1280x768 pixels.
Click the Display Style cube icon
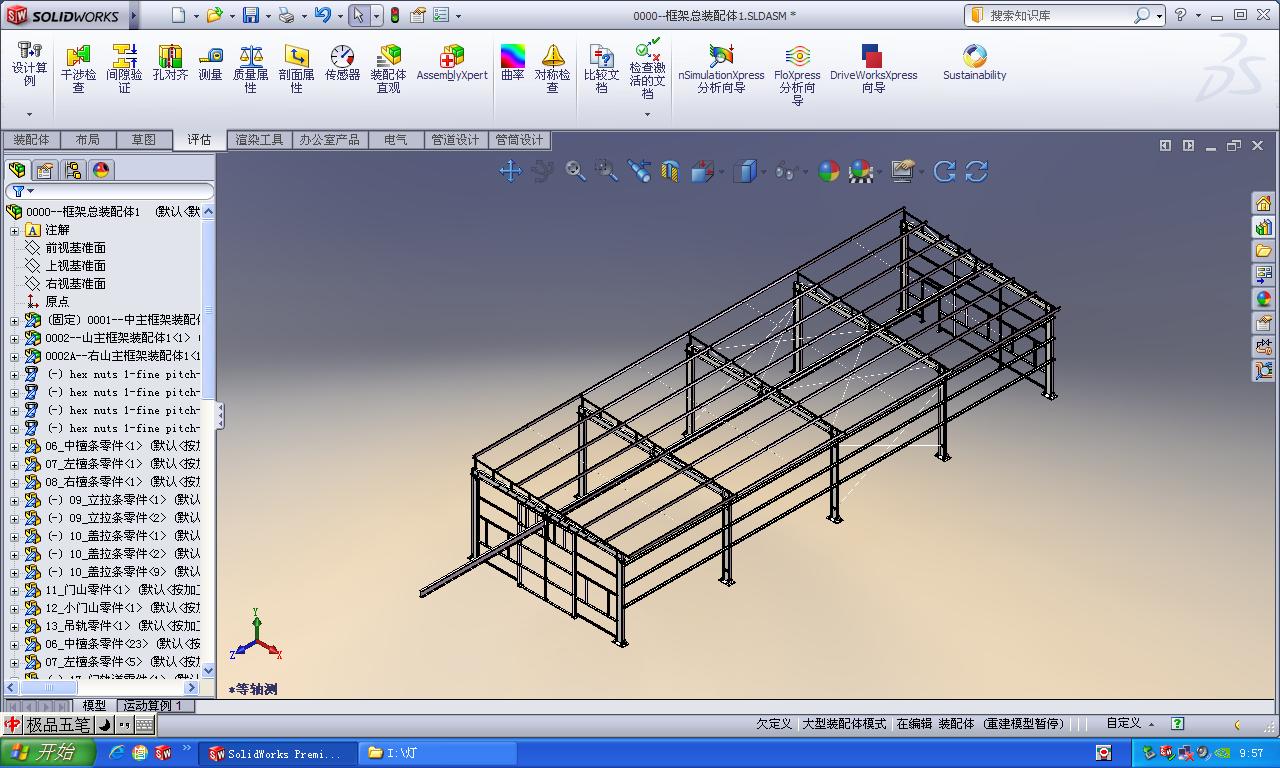744,171
